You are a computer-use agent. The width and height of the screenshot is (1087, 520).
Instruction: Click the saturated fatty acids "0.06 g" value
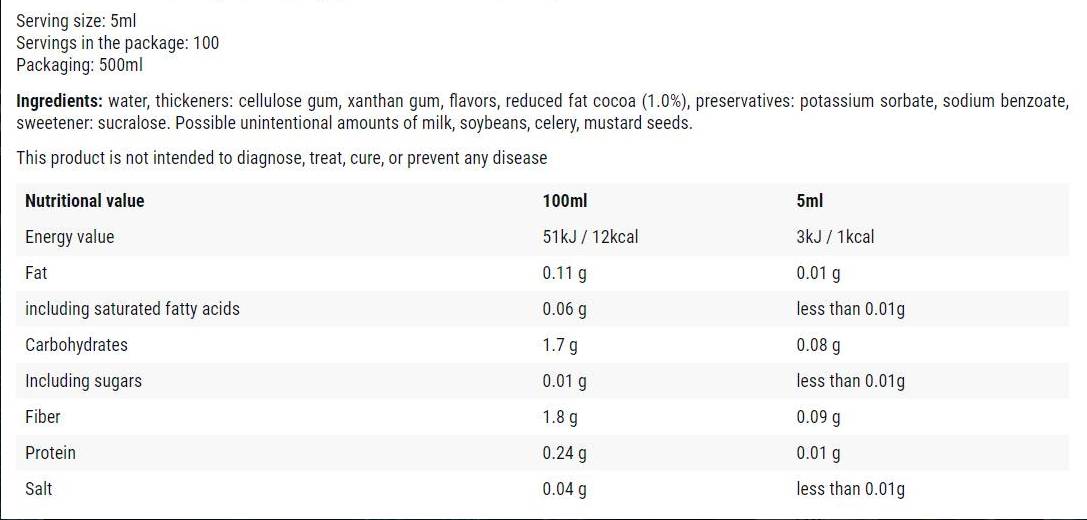click(x=564, y=309)
